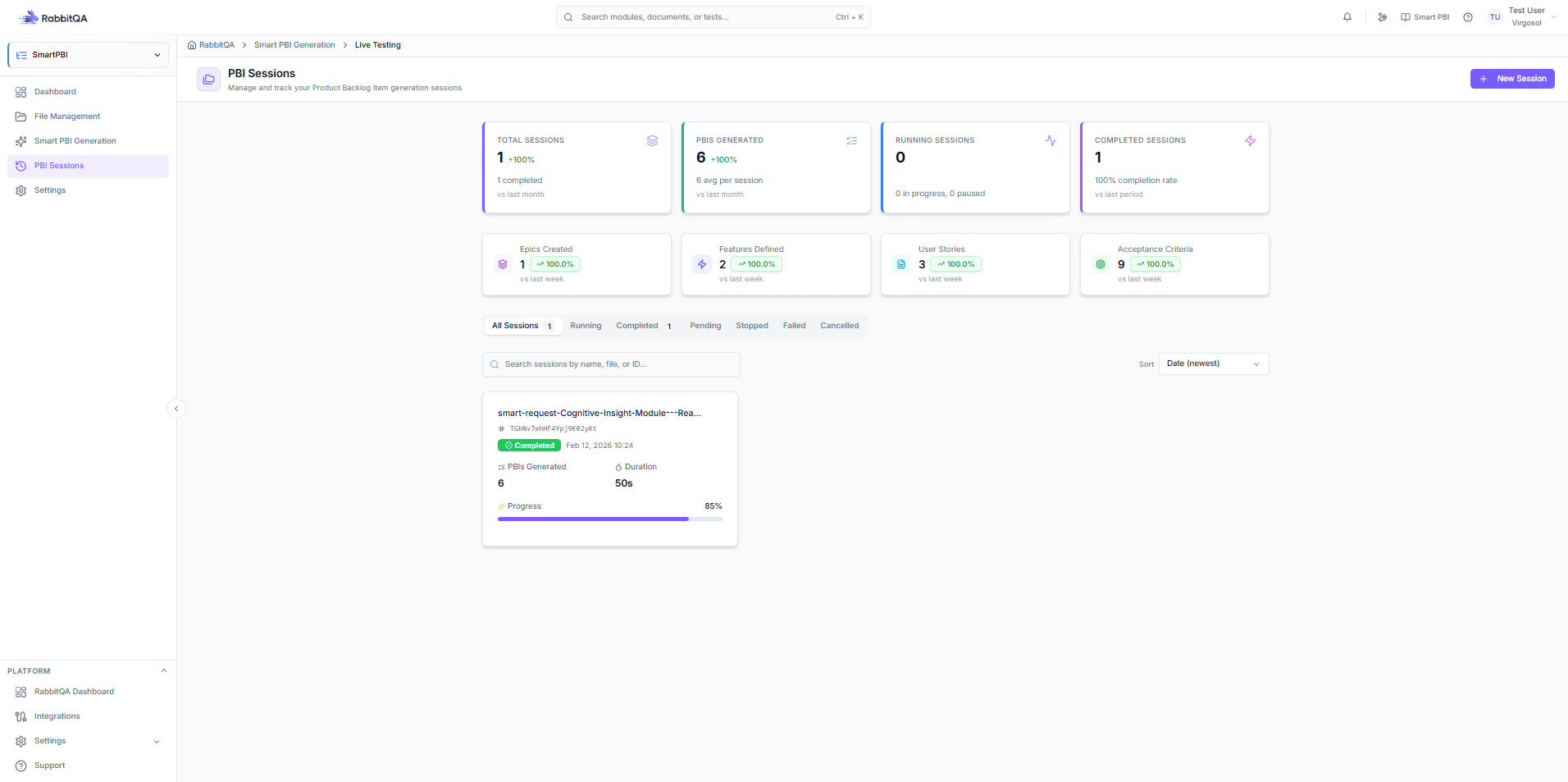Open Smart PBI docs link in header
Image resolution: width=1568 pixels, height=782 pixels.
[x=1424, y=17]
